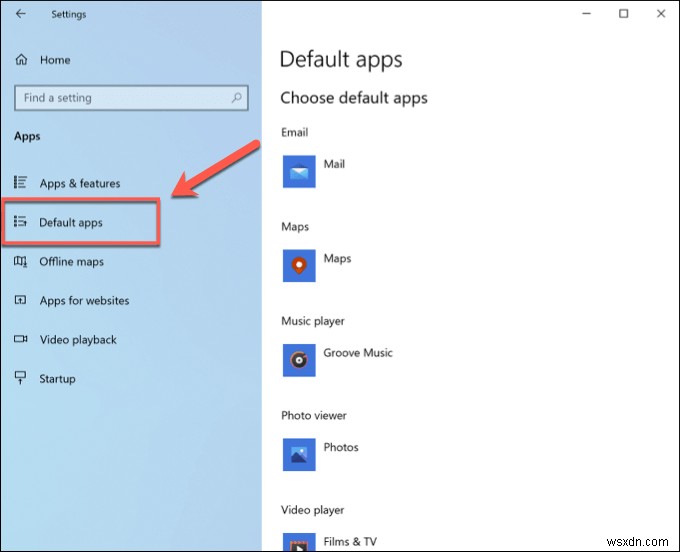680x552 pixels.
Task: Maximize the Settings window
Action: click(623, 14)
